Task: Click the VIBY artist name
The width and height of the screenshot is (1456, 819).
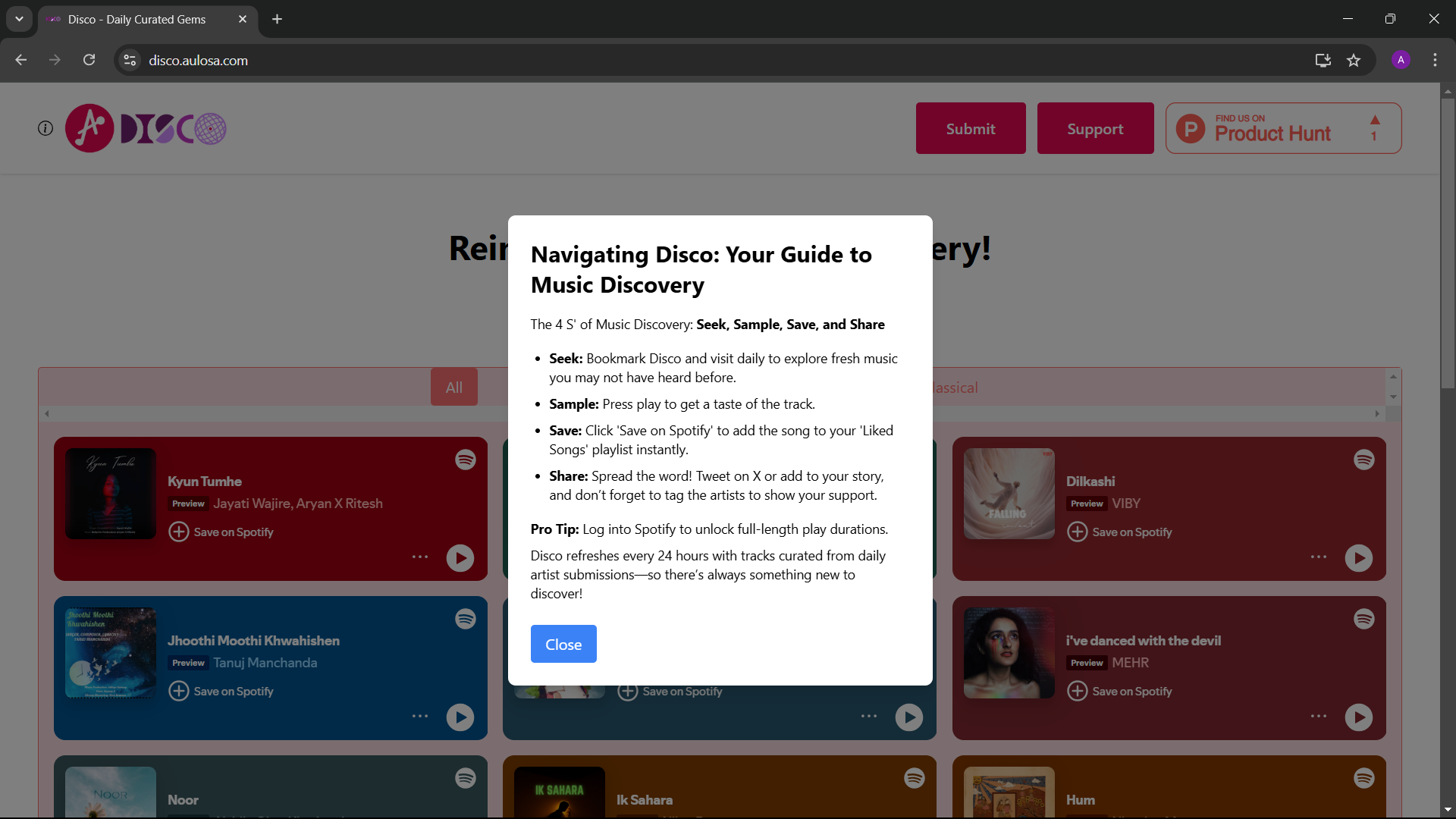Action: point(1126,504)
